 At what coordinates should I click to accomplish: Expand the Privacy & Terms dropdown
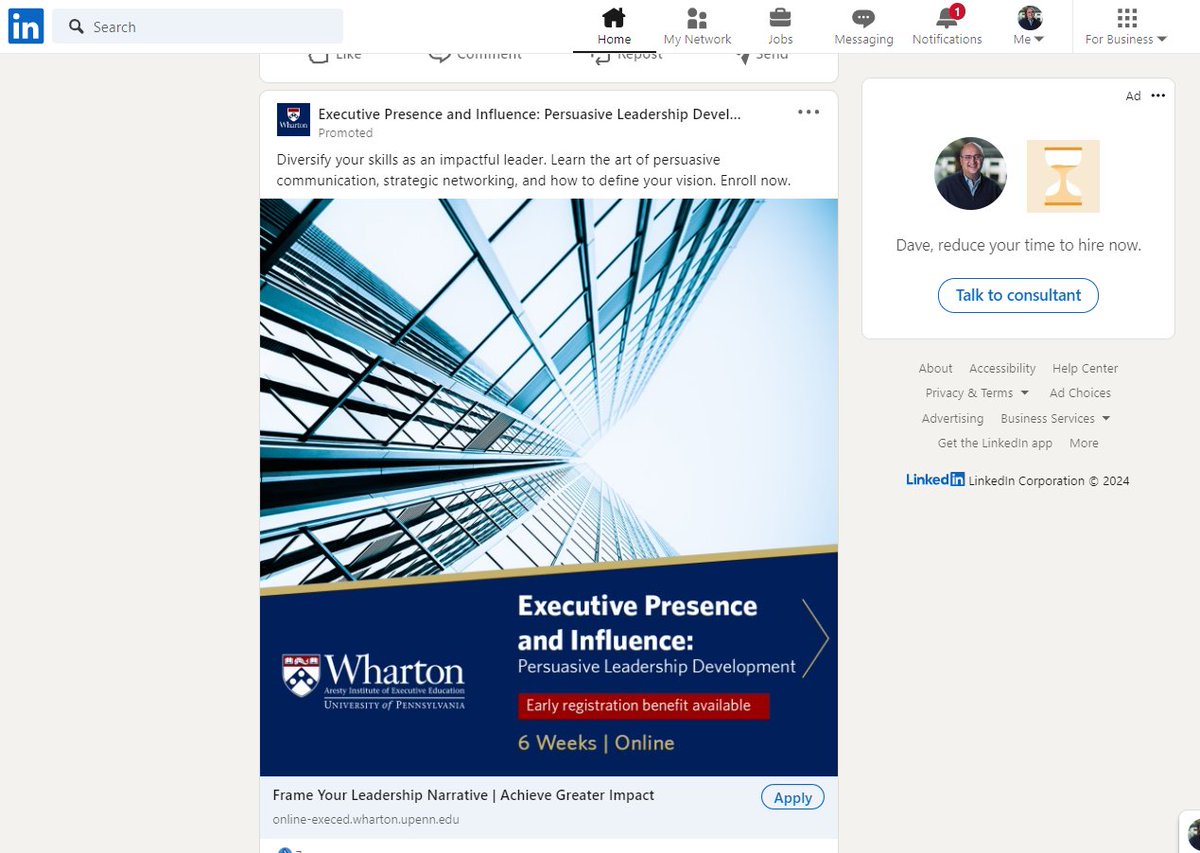pos(977,393)
